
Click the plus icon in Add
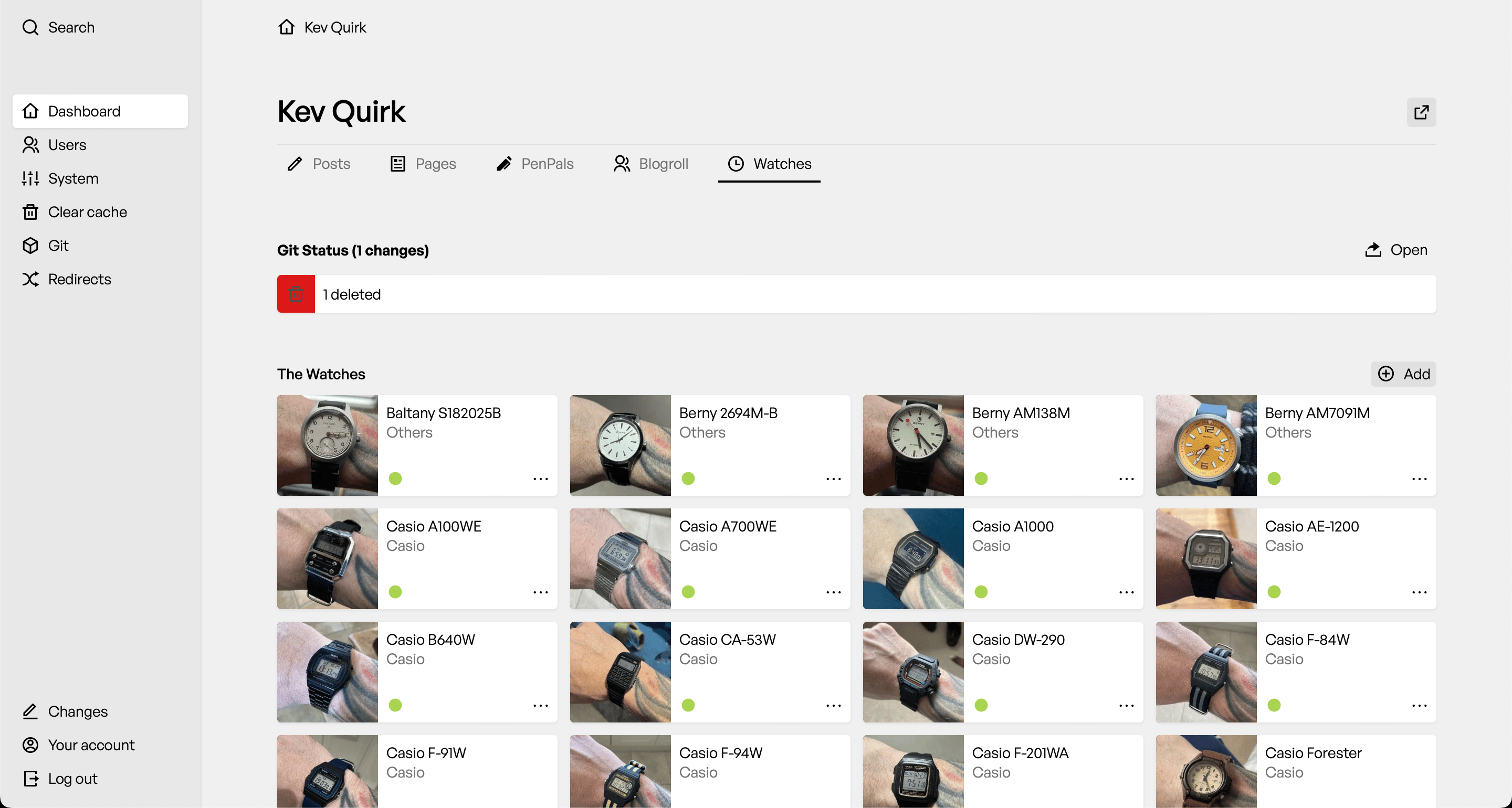(1386, 375)
